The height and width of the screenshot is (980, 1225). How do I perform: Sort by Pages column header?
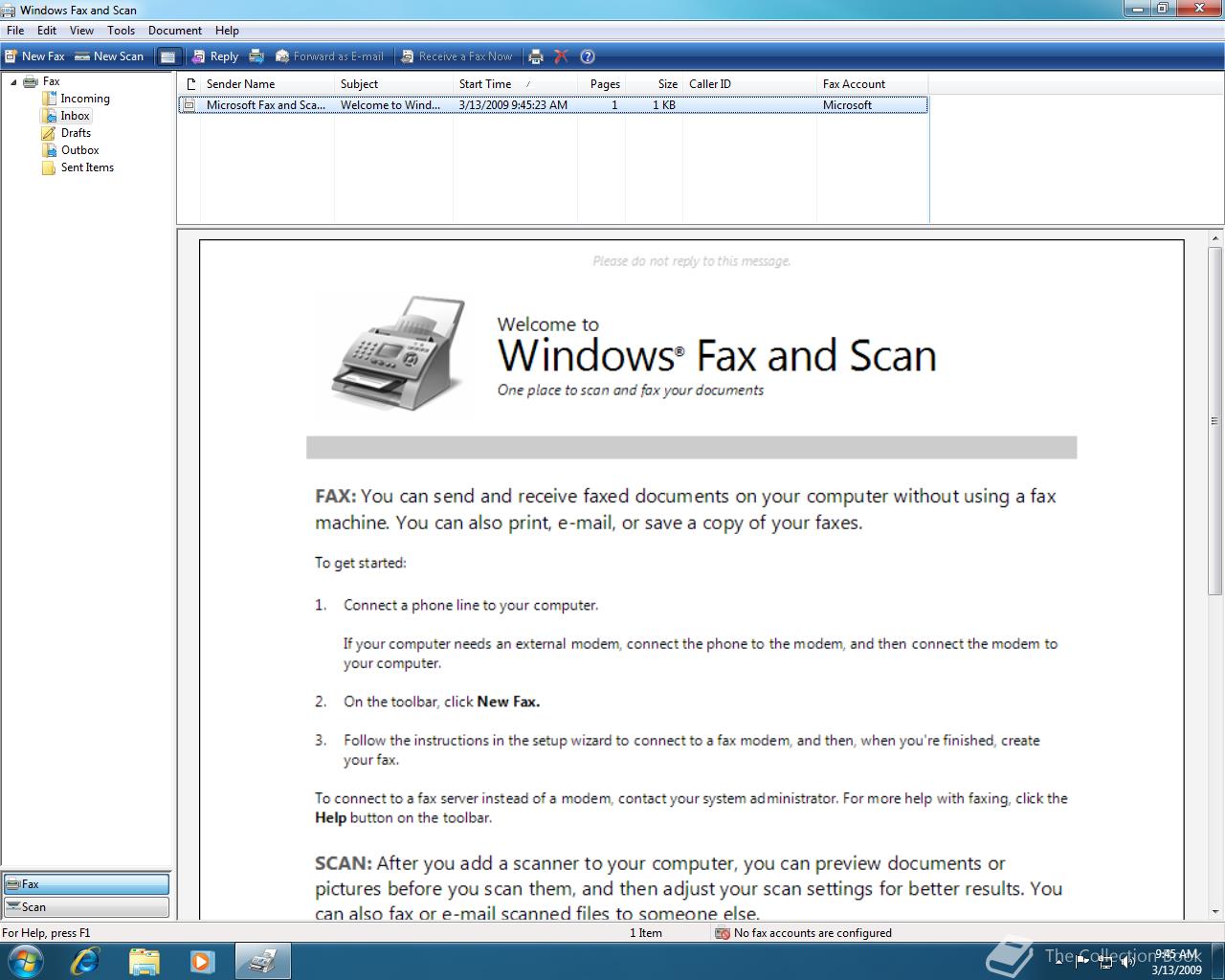click(x=602, y=84)
